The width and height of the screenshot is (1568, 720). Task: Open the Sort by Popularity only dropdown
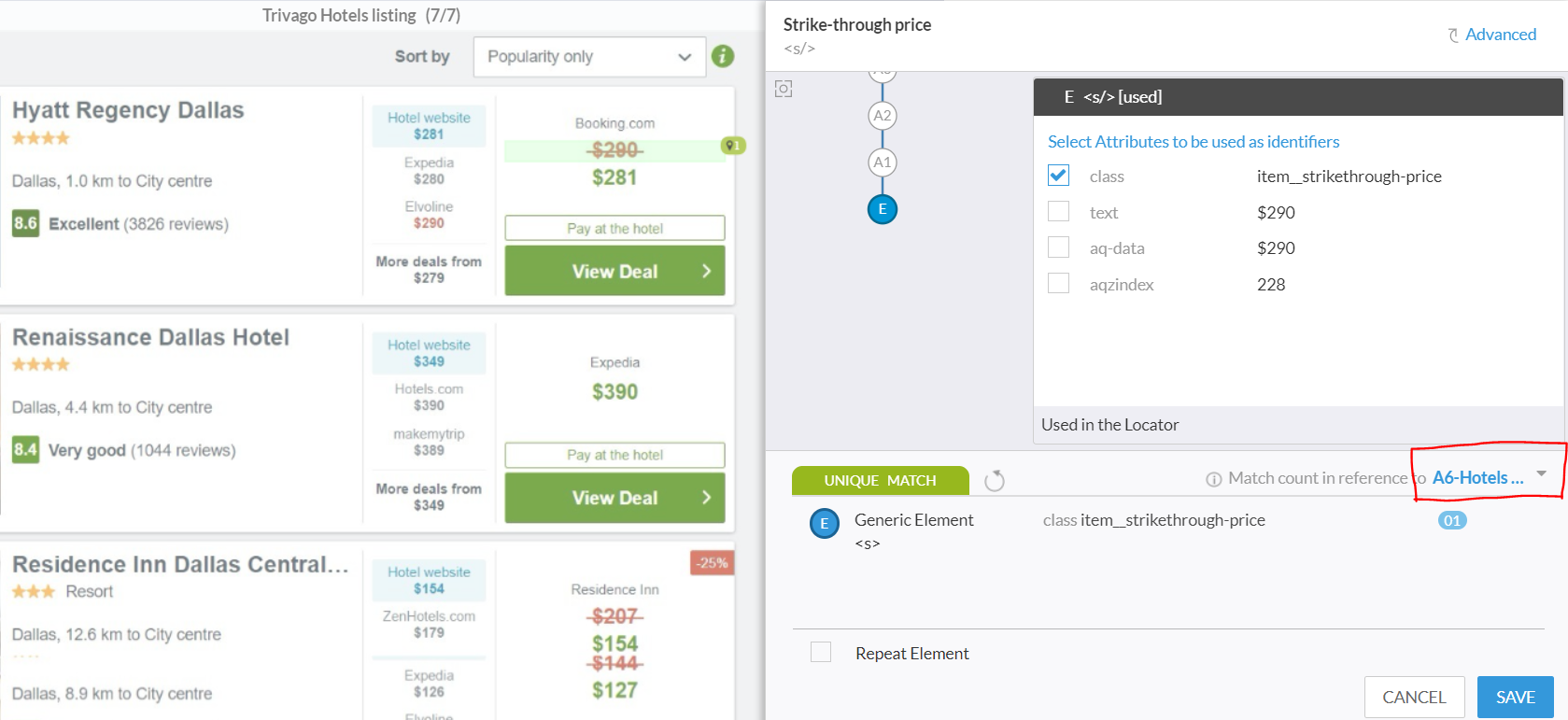point(589,57)
